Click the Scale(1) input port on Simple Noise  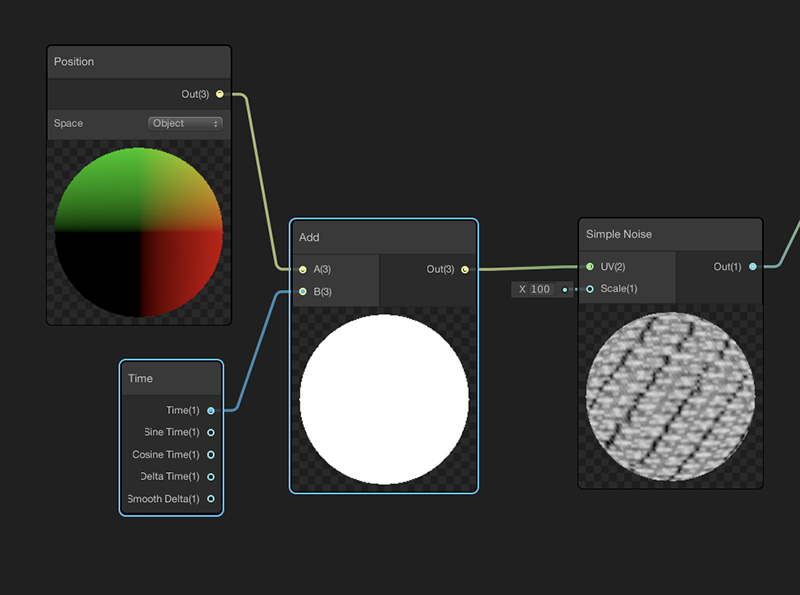(590, 289)
